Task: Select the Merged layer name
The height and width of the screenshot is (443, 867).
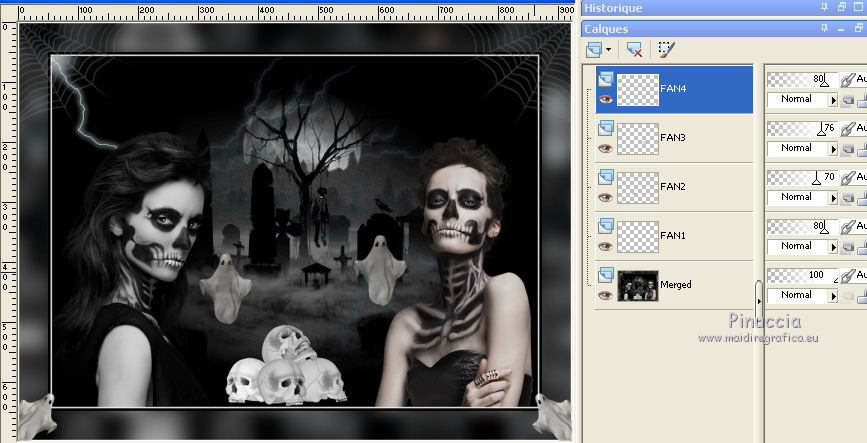Action: (676, 284)
